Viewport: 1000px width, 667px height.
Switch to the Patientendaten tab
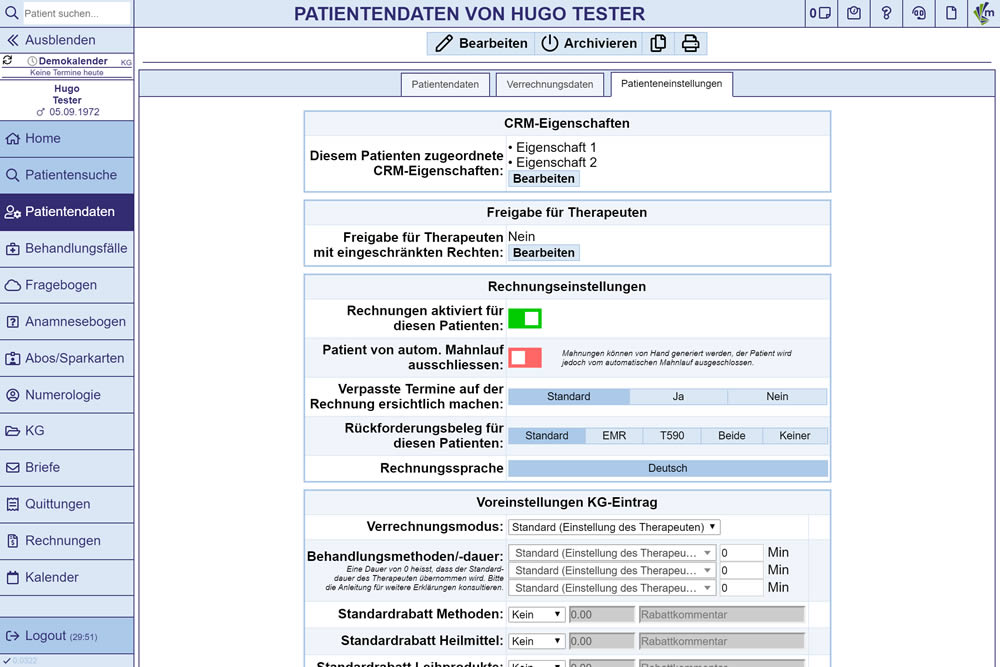coord(445,85)
